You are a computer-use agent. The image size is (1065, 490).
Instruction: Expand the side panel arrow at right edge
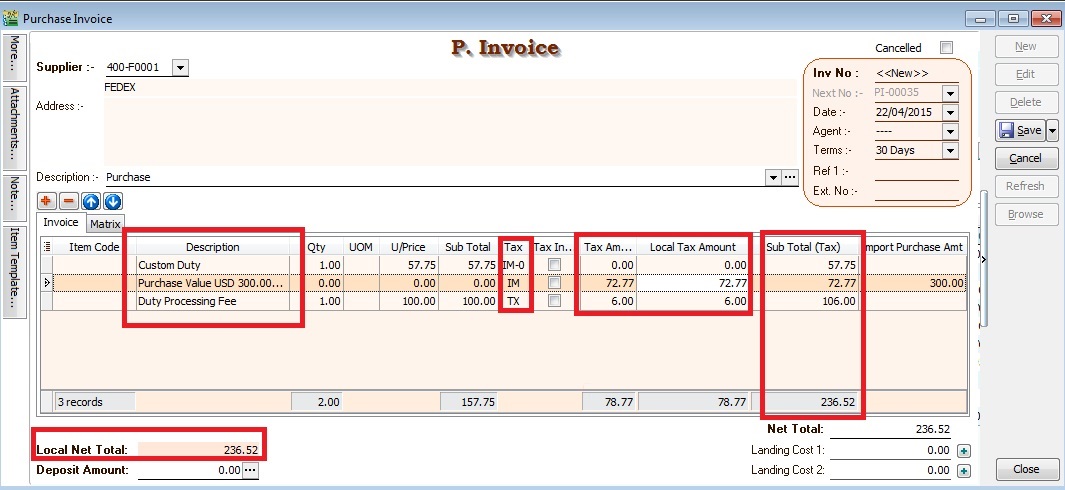[x=984, y=259]
